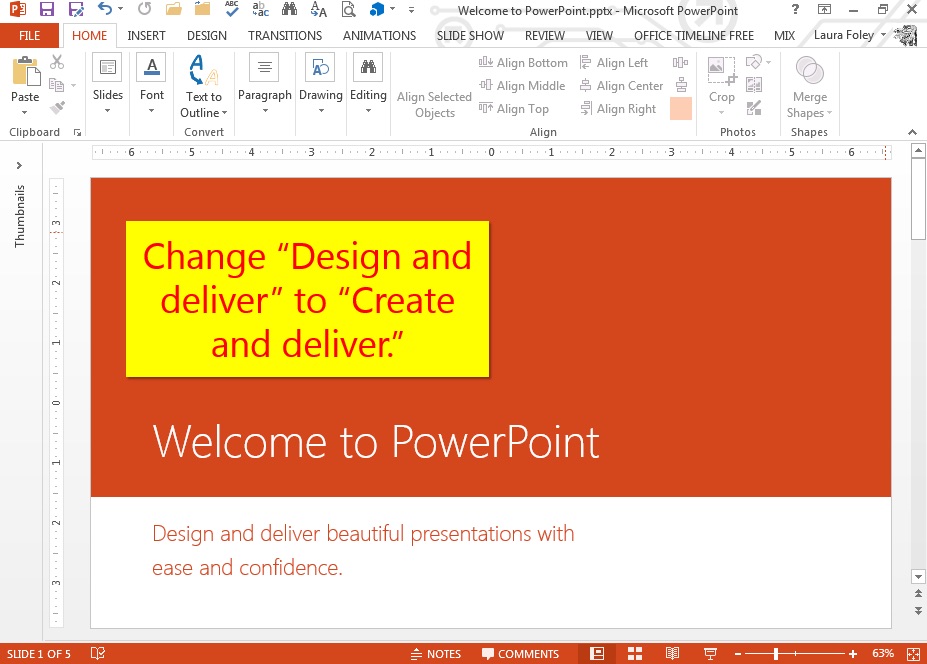The width and height of the screenshot is (927, 664).
Task: Click the spell check book icon in status bar
Action: click(x=98, y=653)
